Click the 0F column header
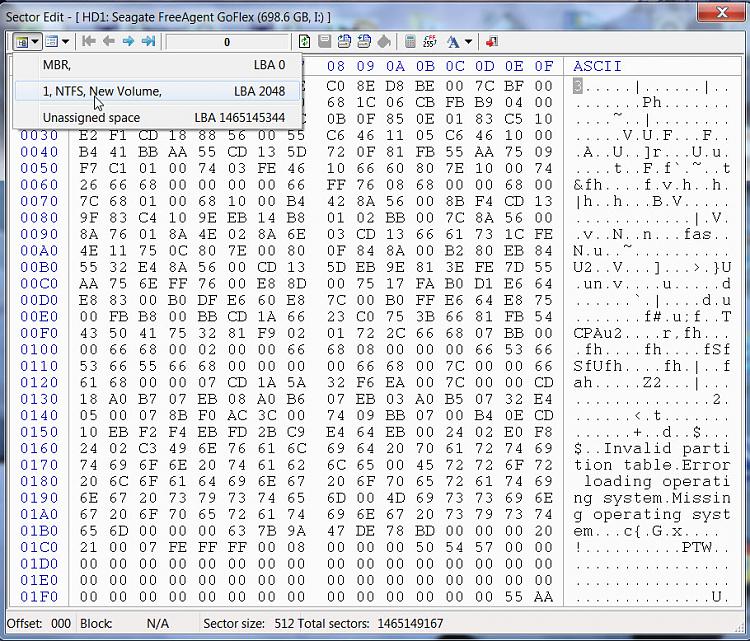Screen dimensions: 750x641 click(544, 66)
